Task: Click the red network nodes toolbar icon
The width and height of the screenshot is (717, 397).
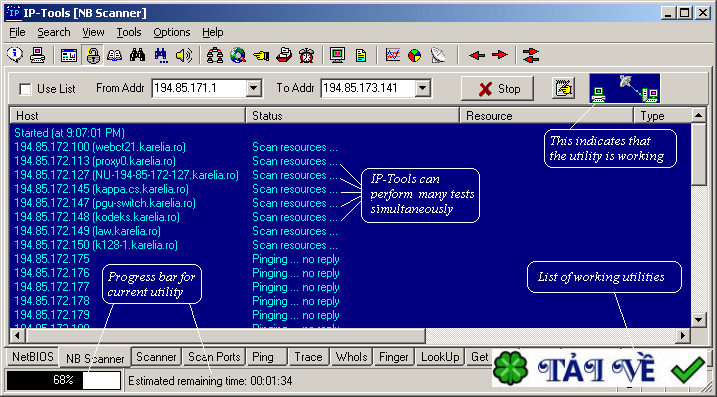Action: point(215,55)
